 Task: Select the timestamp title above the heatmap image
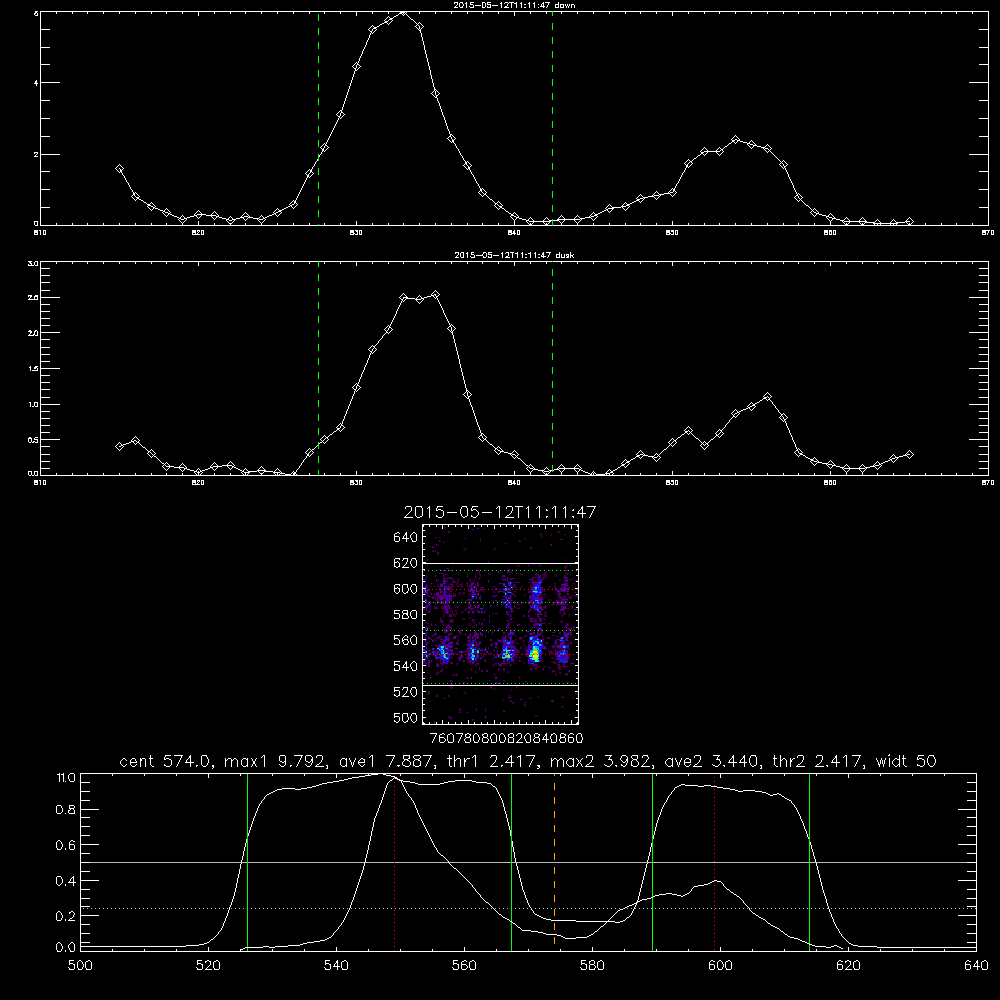tap(500, 512)
